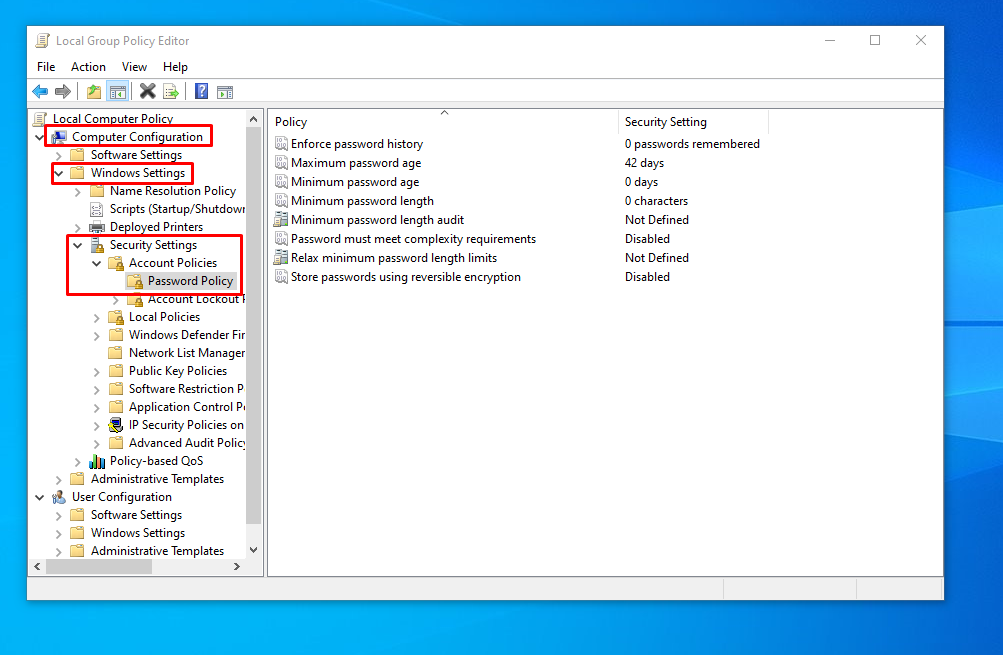Click the Enforce password history policy icon
This screenshot has height=655, width=1003.
point(281,144)
